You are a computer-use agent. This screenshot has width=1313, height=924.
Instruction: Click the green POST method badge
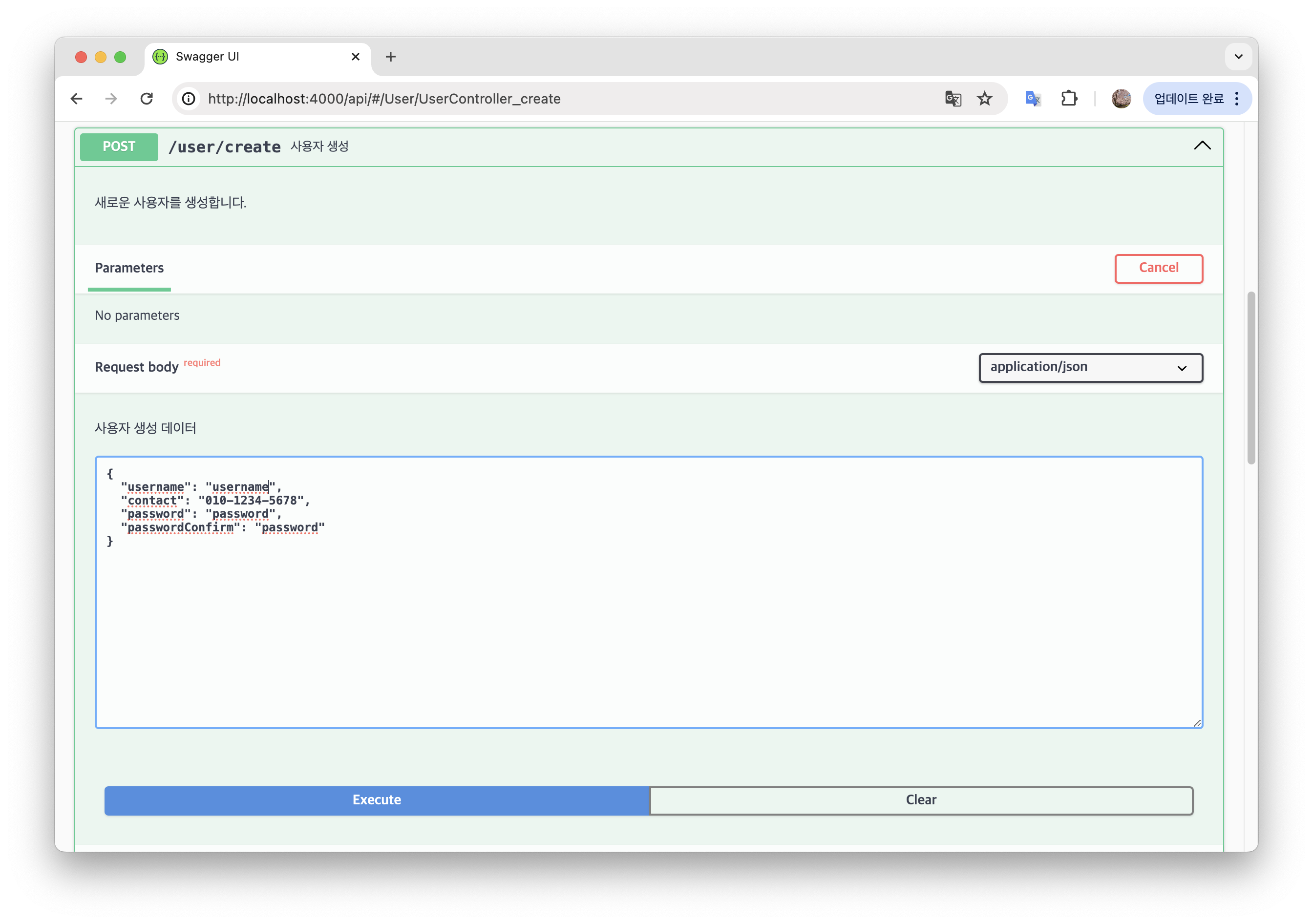[x=119, y=147]
